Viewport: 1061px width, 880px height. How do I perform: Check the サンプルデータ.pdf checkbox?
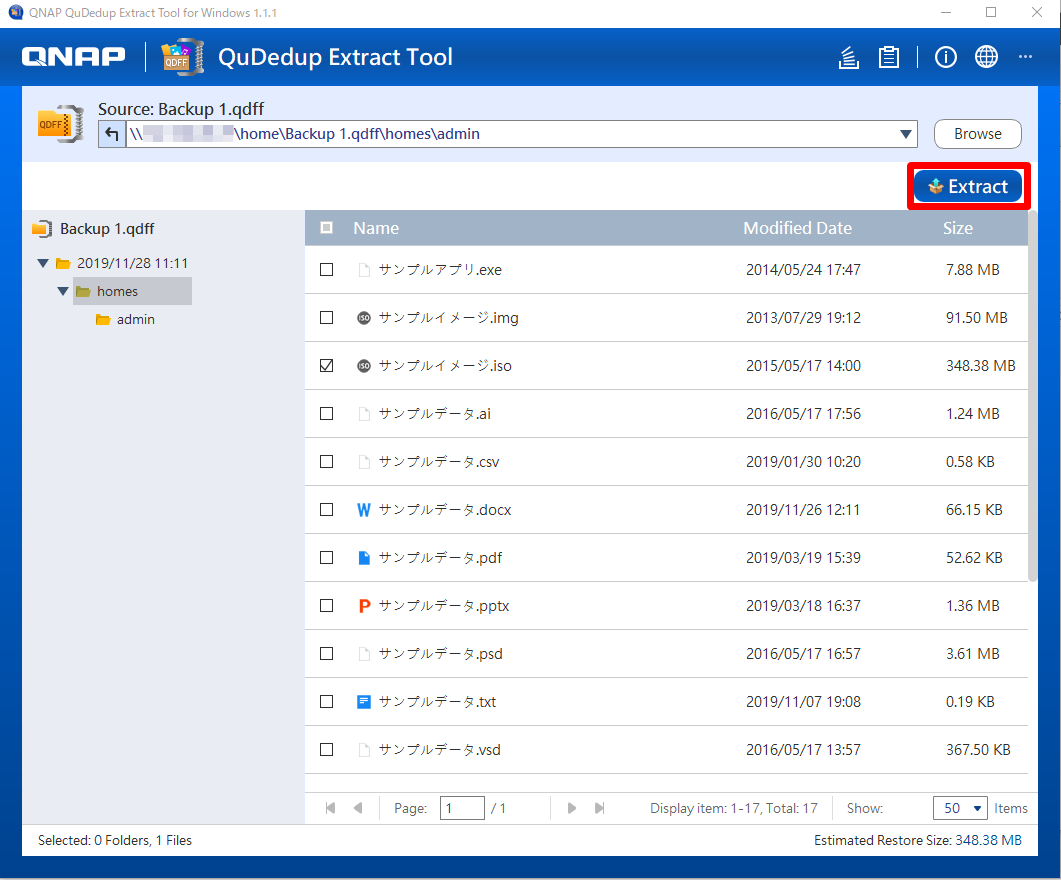point(326,558)
